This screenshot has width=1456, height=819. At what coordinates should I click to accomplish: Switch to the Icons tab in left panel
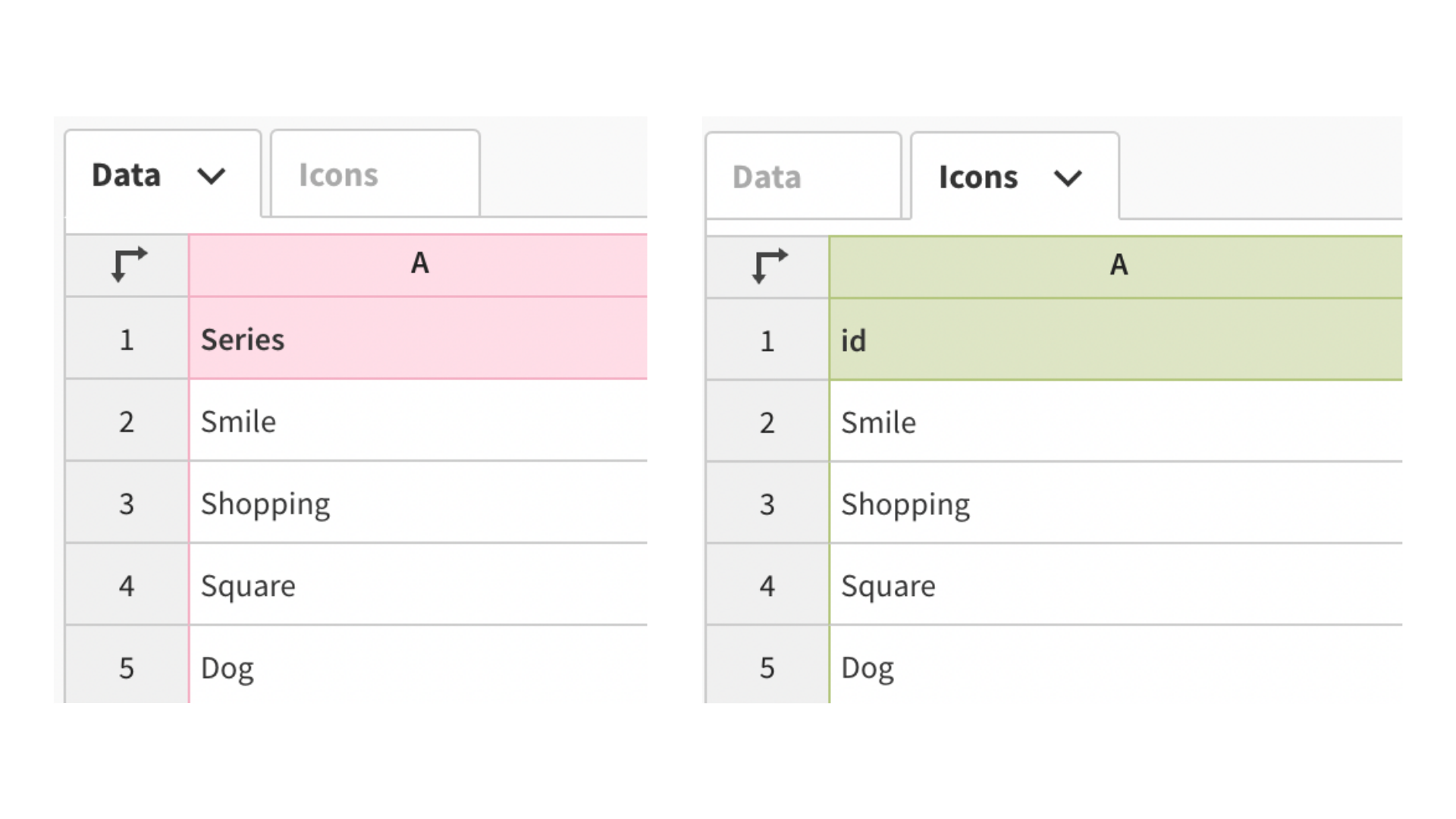[x=375, y=174]
